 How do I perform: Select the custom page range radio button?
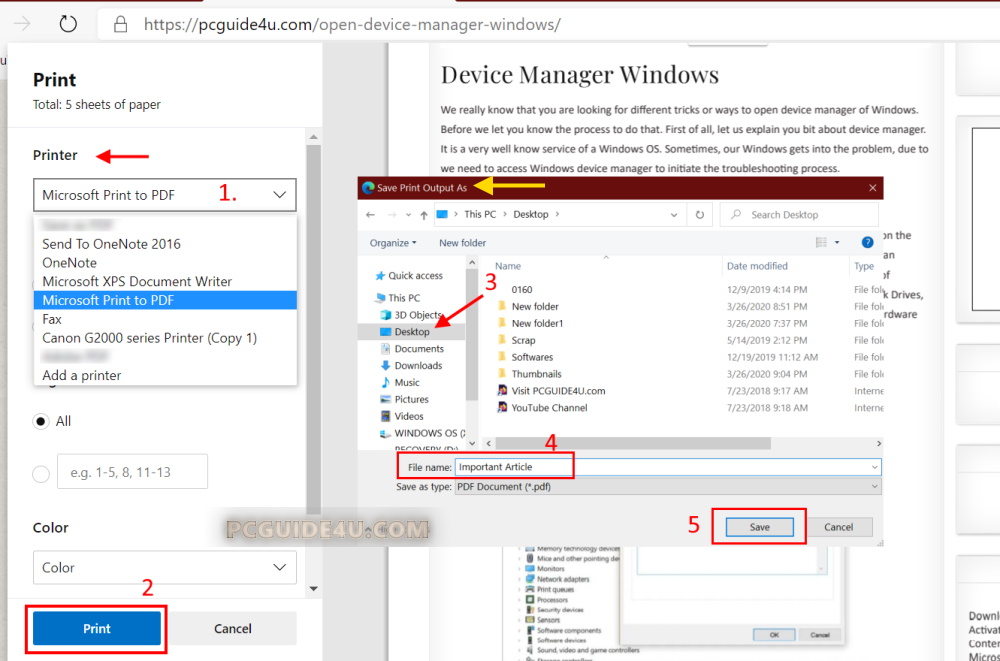pos(41,474)
